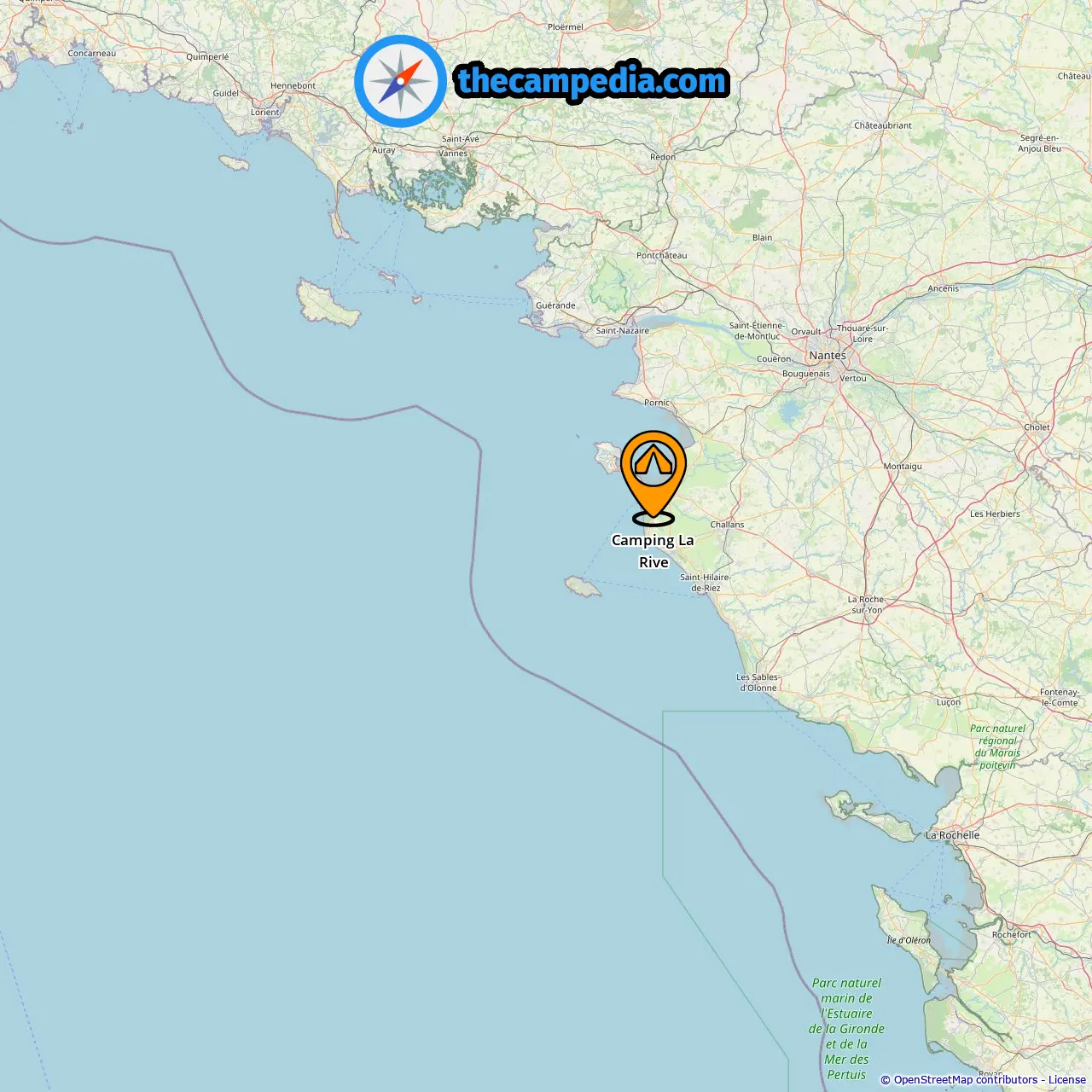The width and height of the screenshot is (1092, 1092).
Task: Select the La Rochelle city label
Action: (x=952, y=835)
